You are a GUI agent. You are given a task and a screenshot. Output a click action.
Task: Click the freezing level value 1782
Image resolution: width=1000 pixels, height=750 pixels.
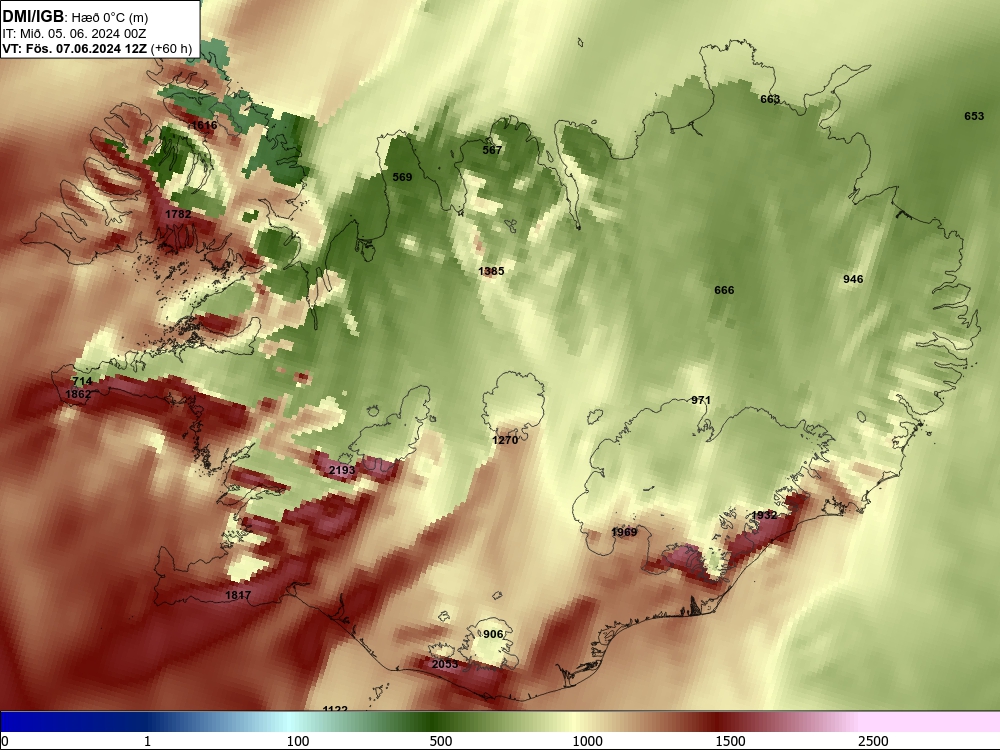coord(178,214)
